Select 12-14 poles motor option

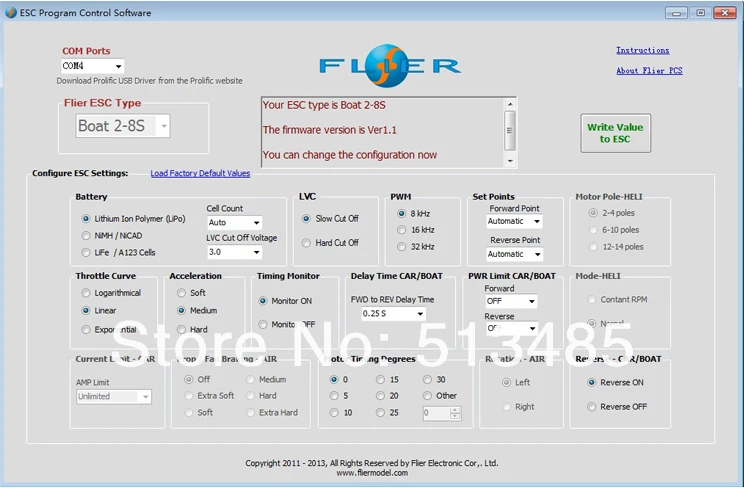coord(616,247)
